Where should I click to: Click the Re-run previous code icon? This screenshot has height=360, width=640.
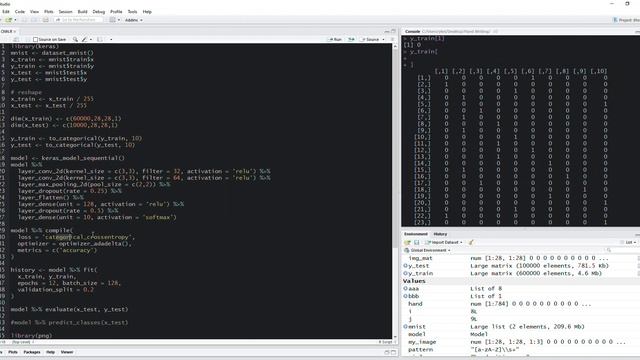[351, 40]
